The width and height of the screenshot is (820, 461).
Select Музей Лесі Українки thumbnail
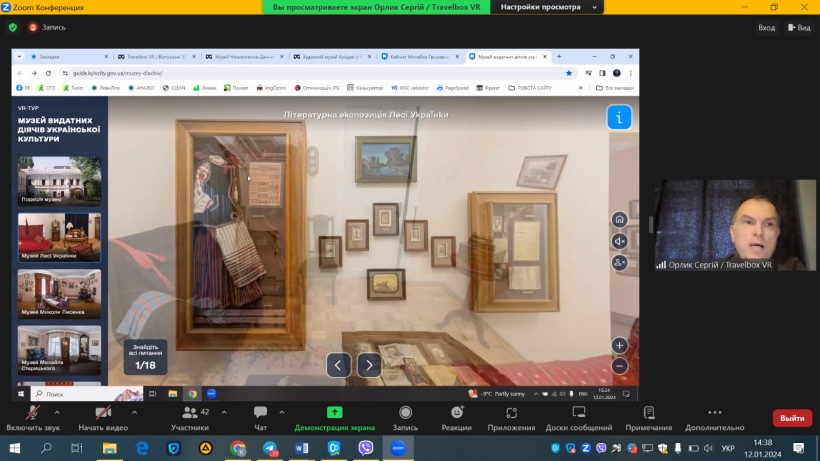point(59,237)
